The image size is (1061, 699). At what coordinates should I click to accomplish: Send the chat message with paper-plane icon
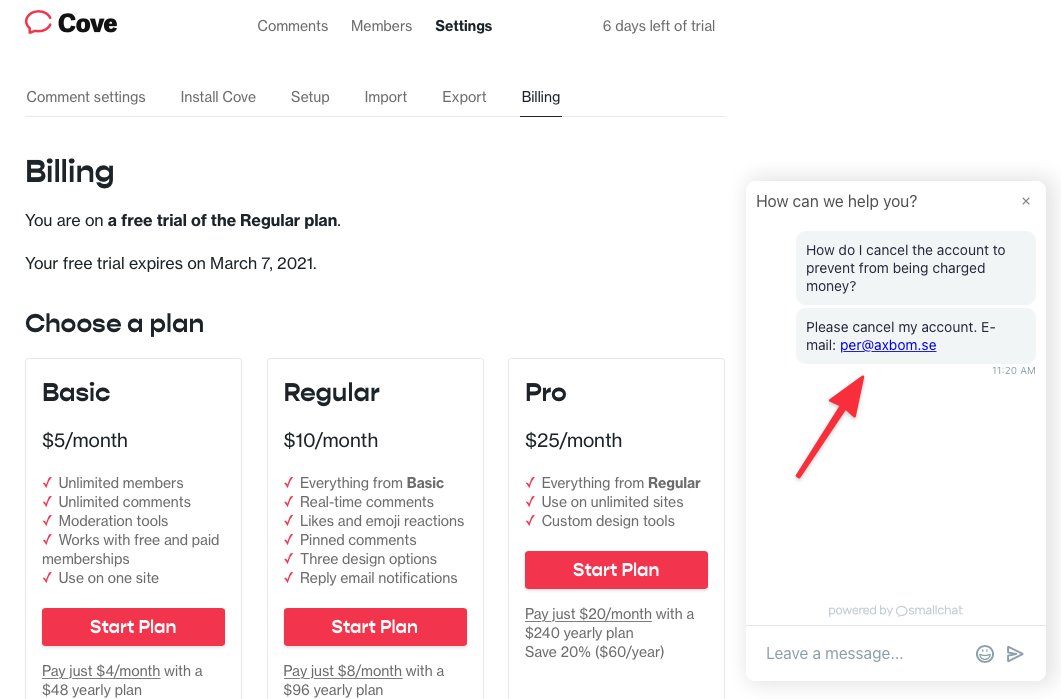tap(1015, 654)
